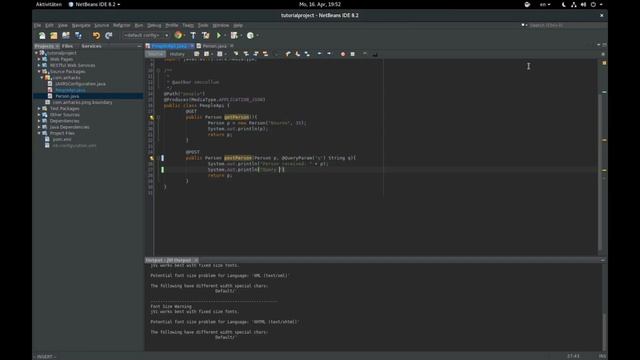Select Person.java in project tree
The image size is (640, 360).
point(67,96)
